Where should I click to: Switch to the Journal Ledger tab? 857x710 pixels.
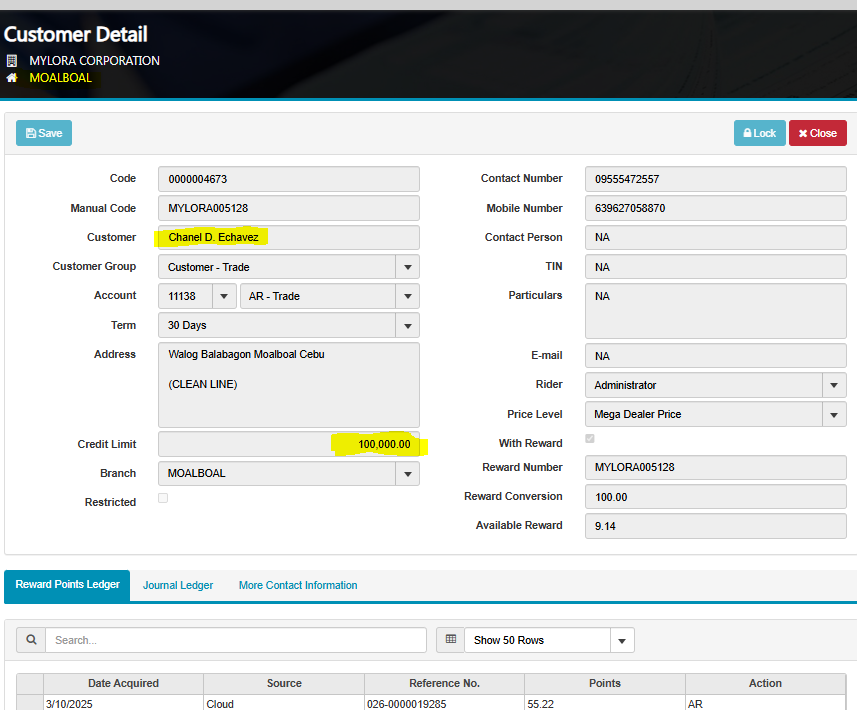178,585
